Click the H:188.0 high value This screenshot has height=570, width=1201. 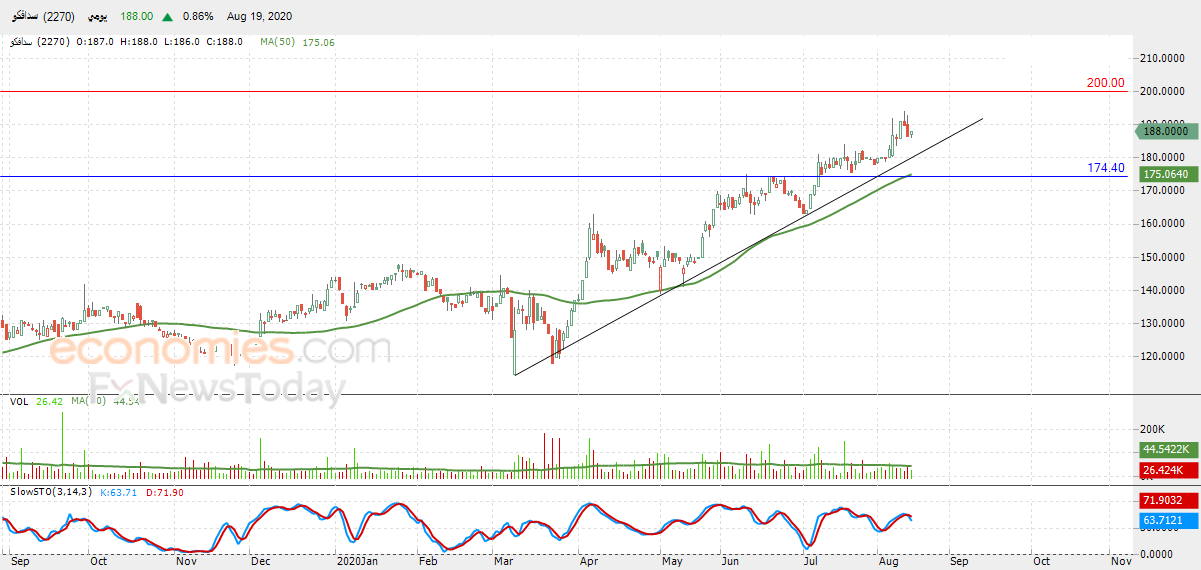(139, 42)
